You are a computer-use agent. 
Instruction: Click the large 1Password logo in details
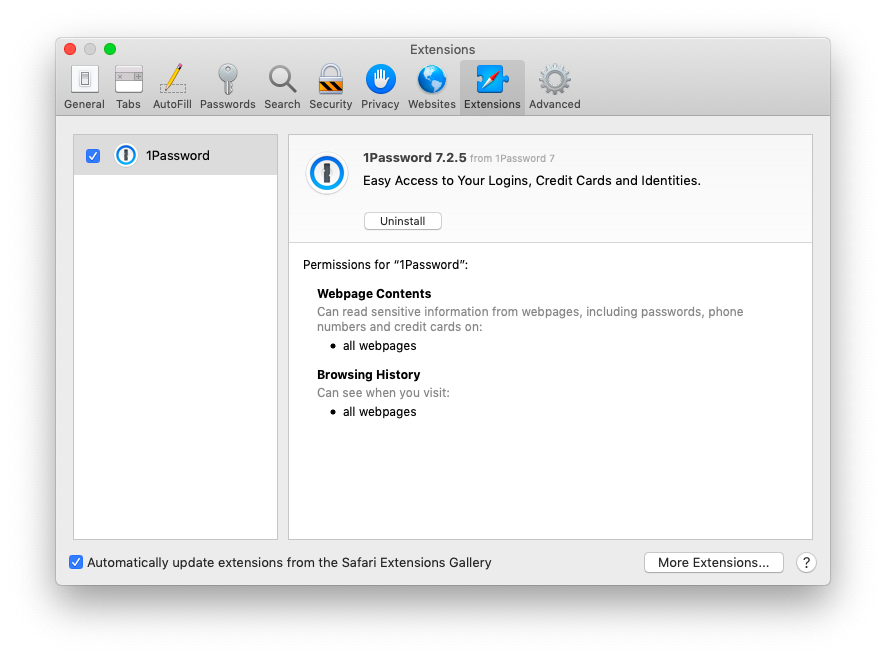(x=327, y=173)
